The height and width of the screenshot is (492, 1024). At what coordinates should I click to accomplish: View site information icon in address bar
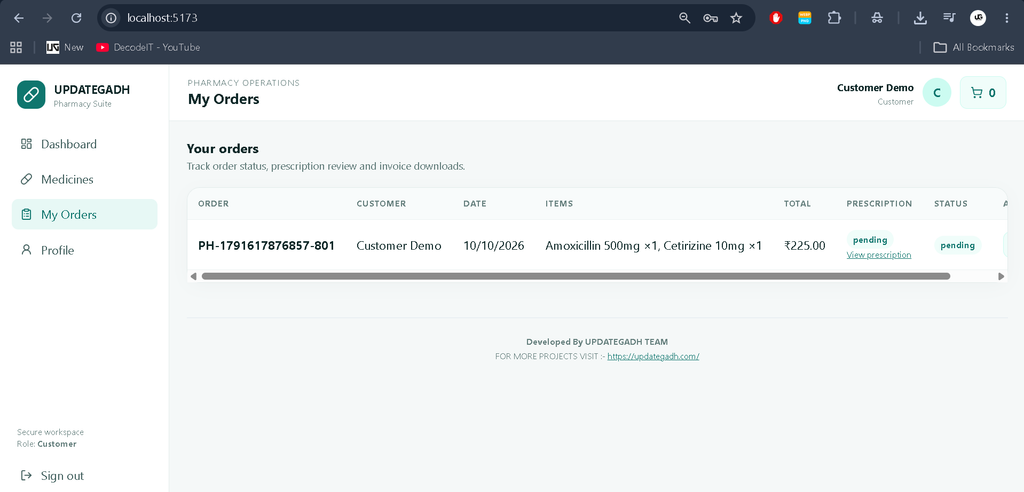pyautogui.click(x=111, y=18)
